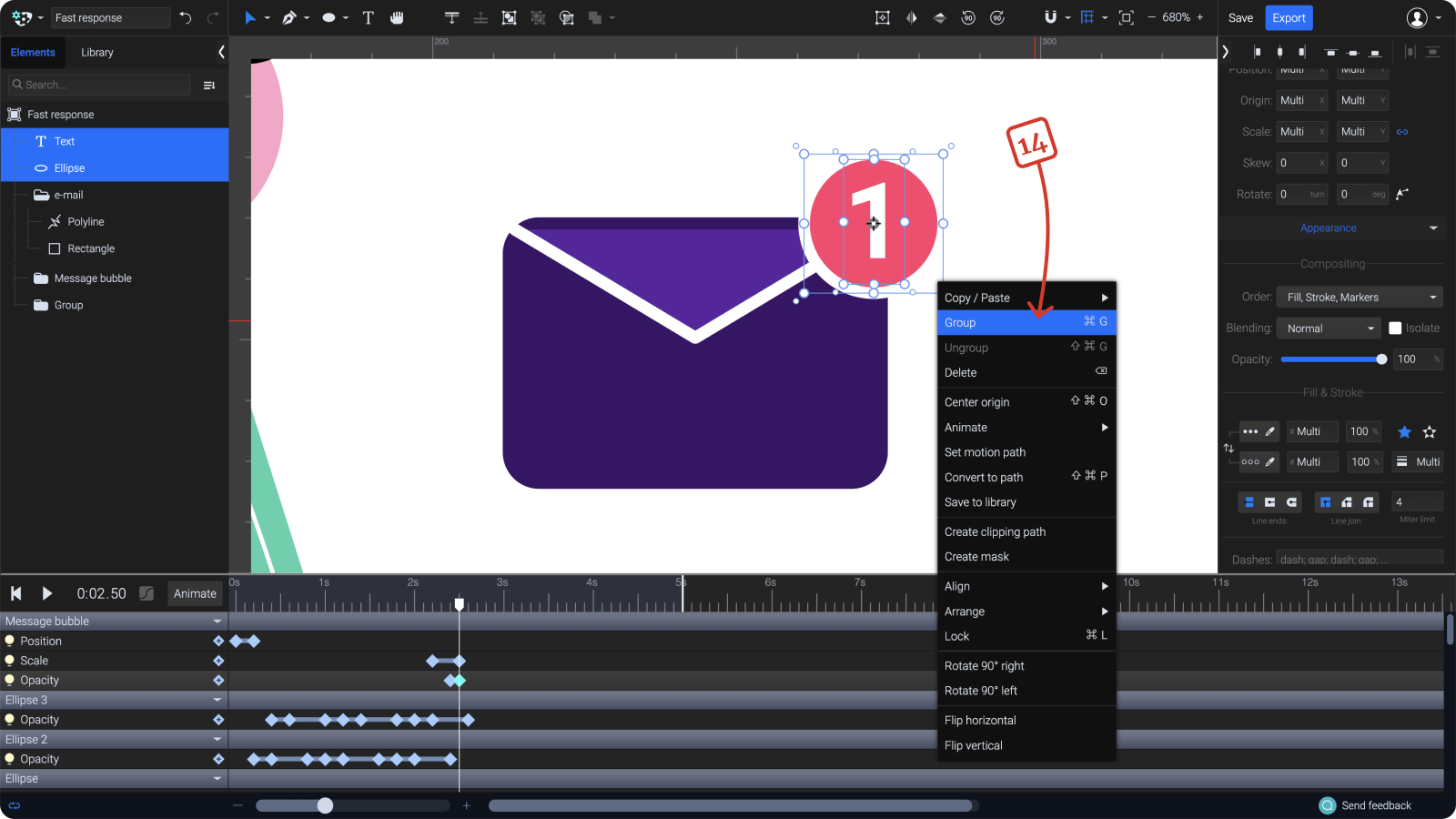Click the Export button
The width and height of the screenshot is (1456, 819).
(1289, 17)
